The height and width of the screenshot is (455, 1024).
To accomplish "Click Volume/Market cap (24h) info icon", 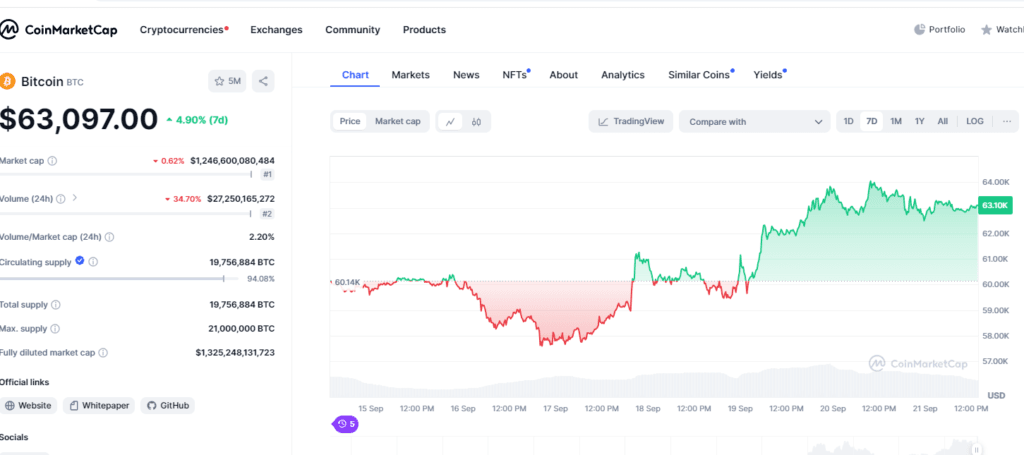I will [x=109, y=237].
